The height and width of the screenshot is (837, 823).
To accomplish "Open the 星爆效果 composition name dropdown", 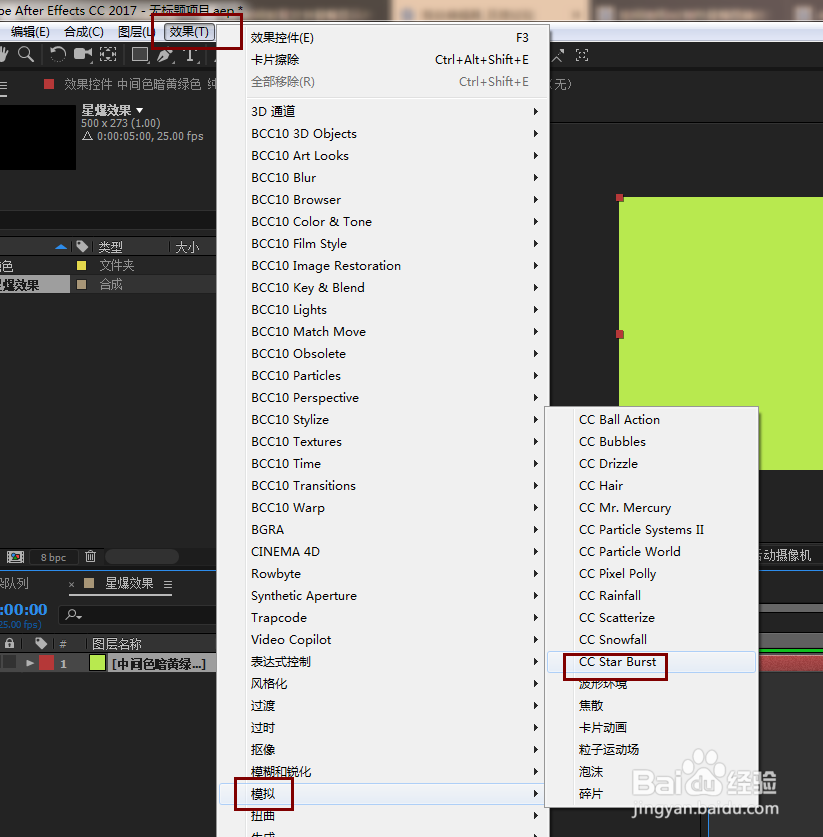I will [140, 110].
